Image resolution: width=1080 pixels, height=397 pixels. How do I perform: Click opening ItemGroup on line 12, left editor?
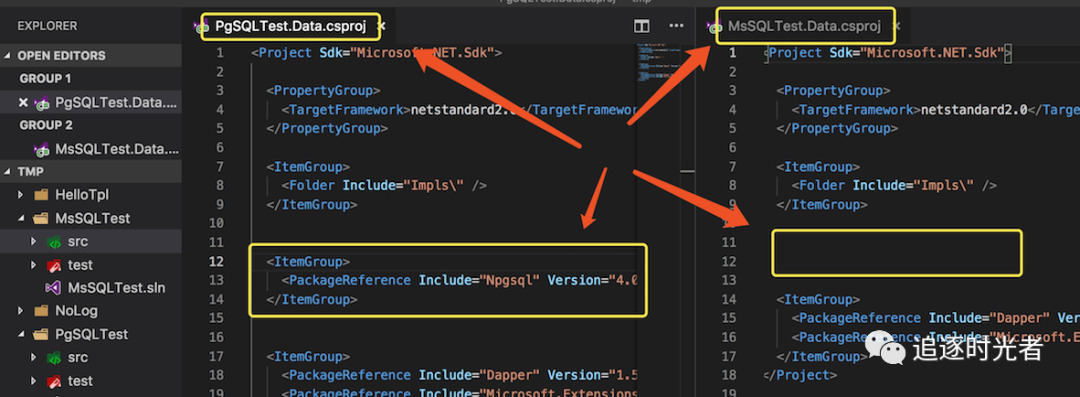tap(308, 262)
